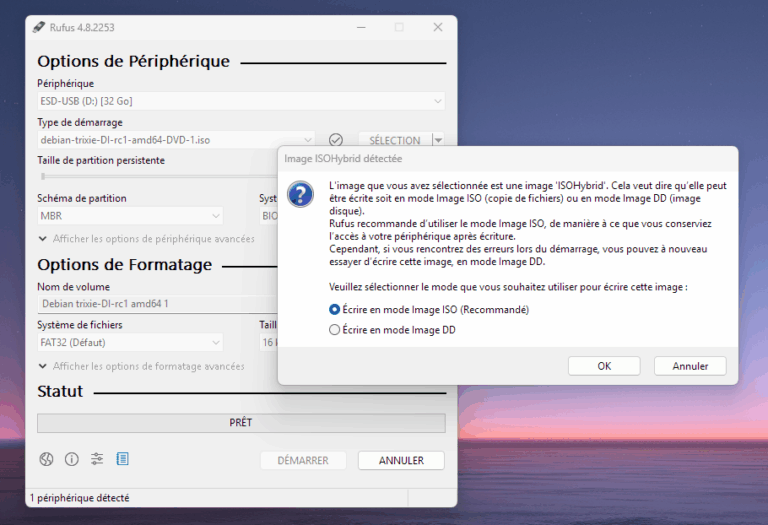Open the SÉLECTION split-button arrow
This screenshot has height=525, width=768.
(438, 140)
